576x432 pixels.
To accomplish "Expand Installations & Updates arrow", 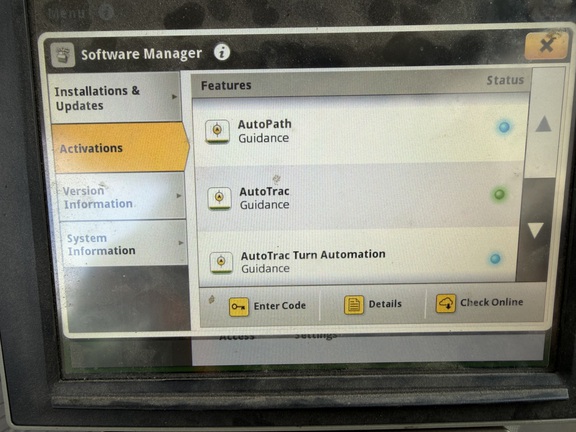I will coord(174,97).
